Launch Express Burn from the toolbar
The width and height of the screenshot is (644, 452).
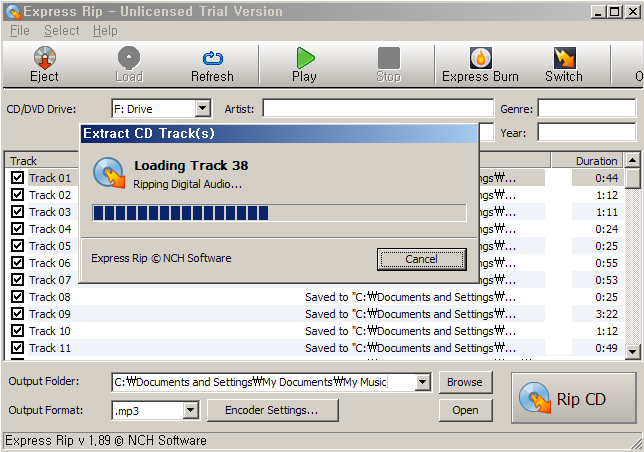pos(481,58)
